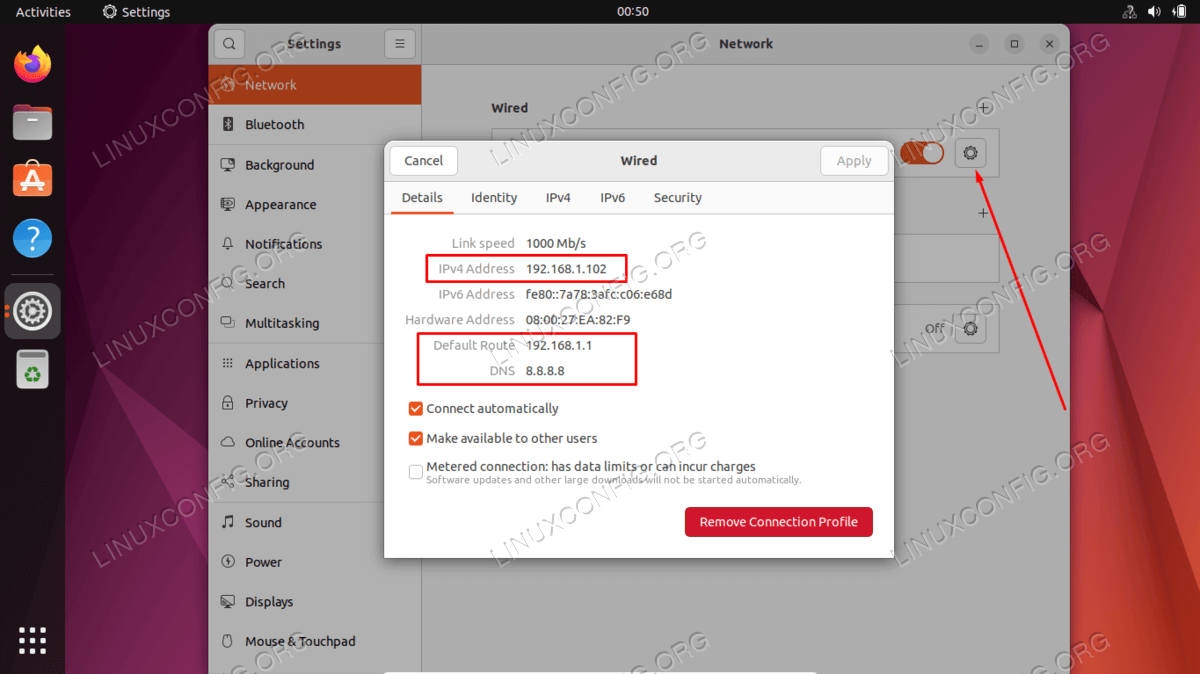Click the Link speed value 1000 Mb/s

point(556,244)
